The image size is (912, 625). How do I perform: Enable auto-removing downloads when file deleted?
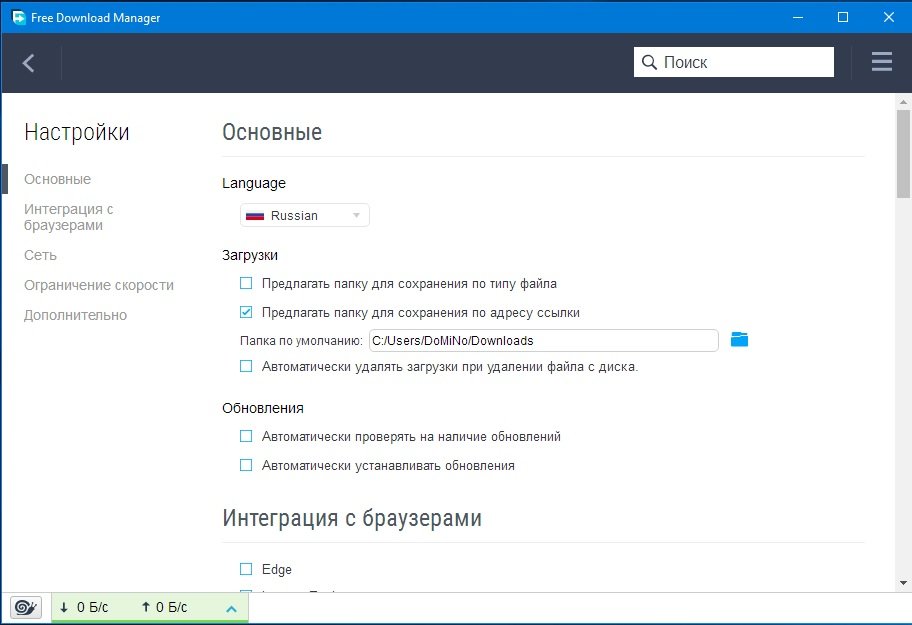pos(246,366)
